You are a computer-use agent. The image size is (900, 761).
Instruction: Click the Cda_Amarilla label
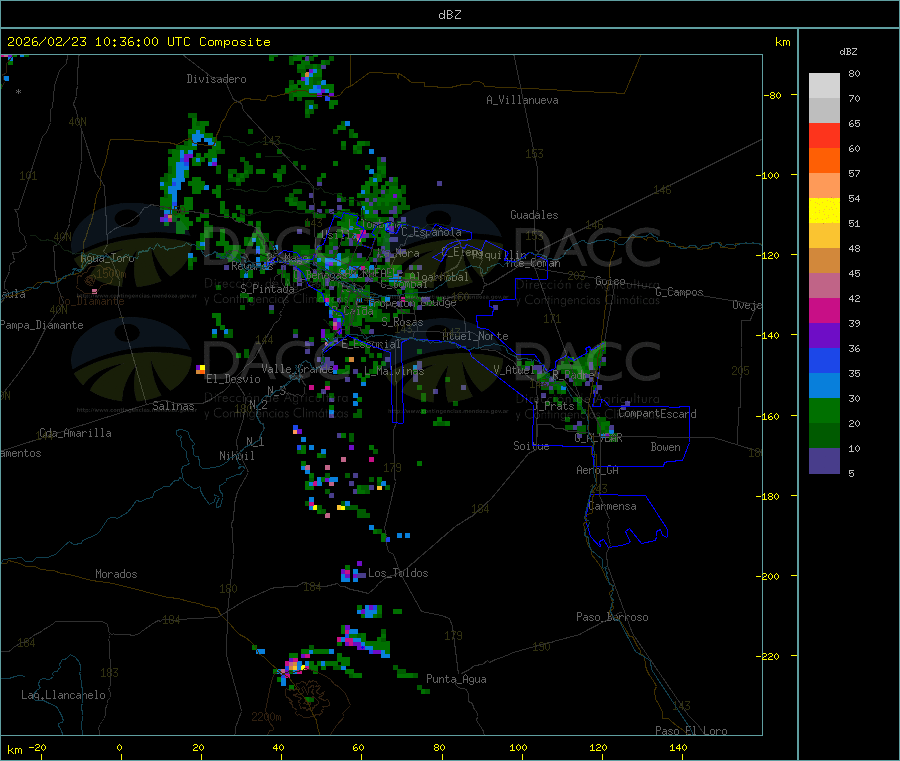pos(75,433)
